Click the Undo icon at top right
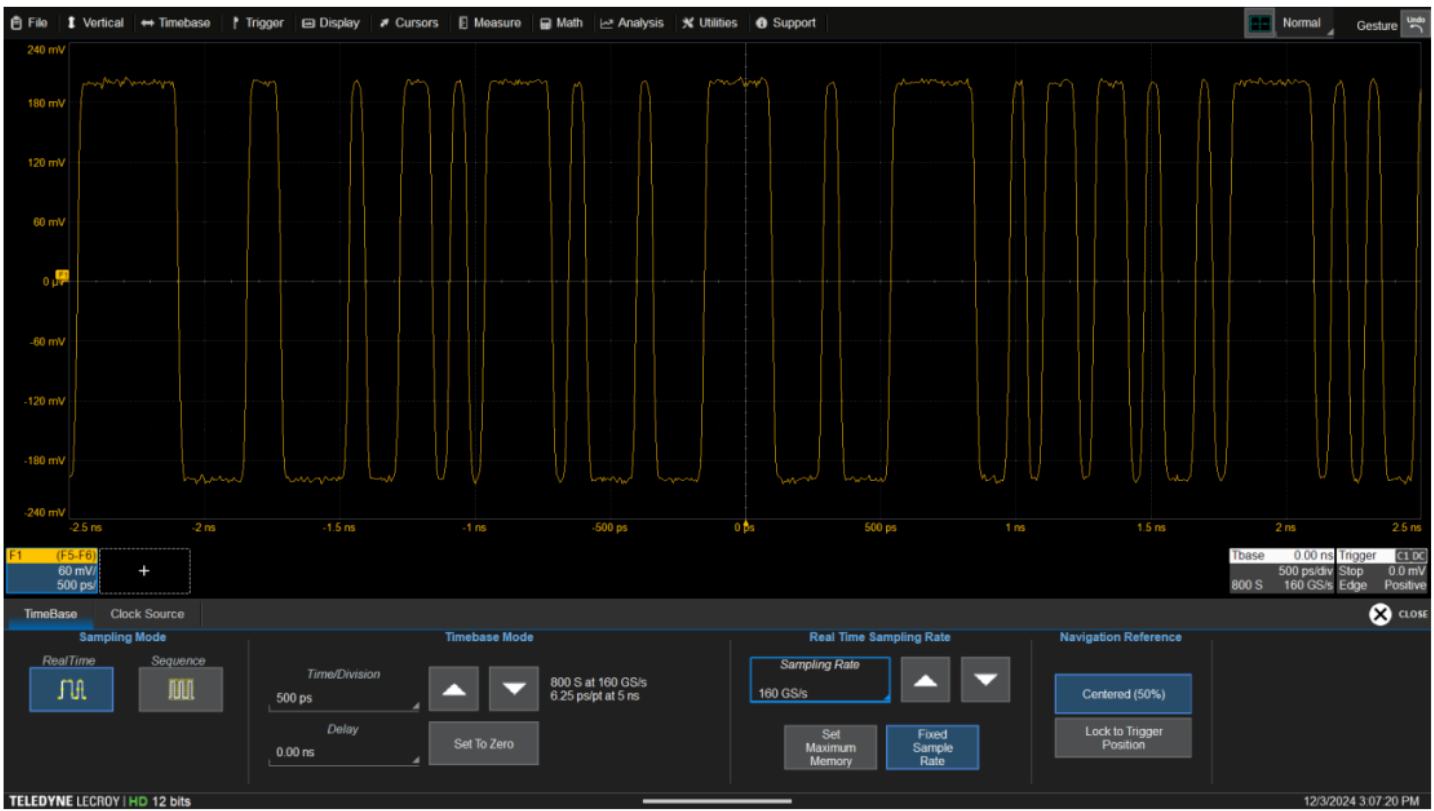The width and height of the screenshot is (1434, 811). [x=1415, y=24]
